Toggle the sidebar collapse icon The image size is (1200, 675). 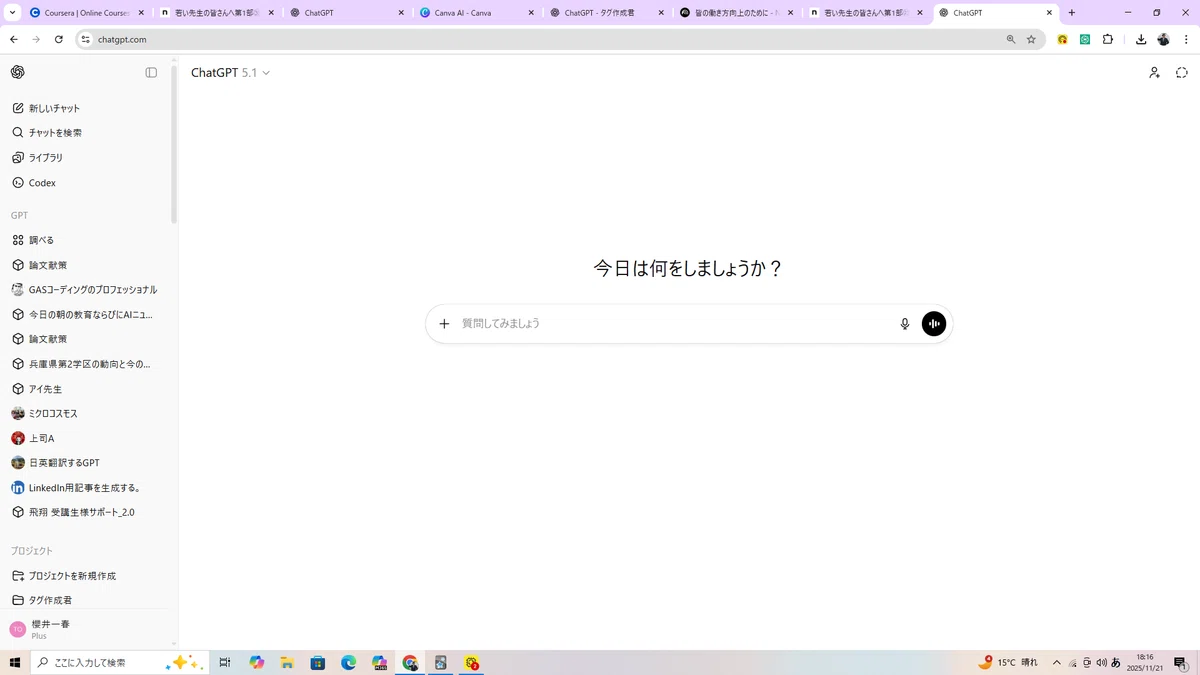pos(151,72)
